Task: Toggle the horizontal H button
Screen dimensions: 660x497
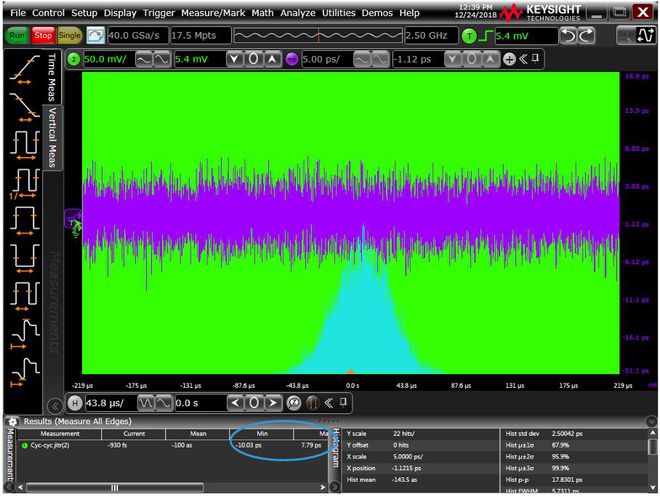Action: (75, 403)
